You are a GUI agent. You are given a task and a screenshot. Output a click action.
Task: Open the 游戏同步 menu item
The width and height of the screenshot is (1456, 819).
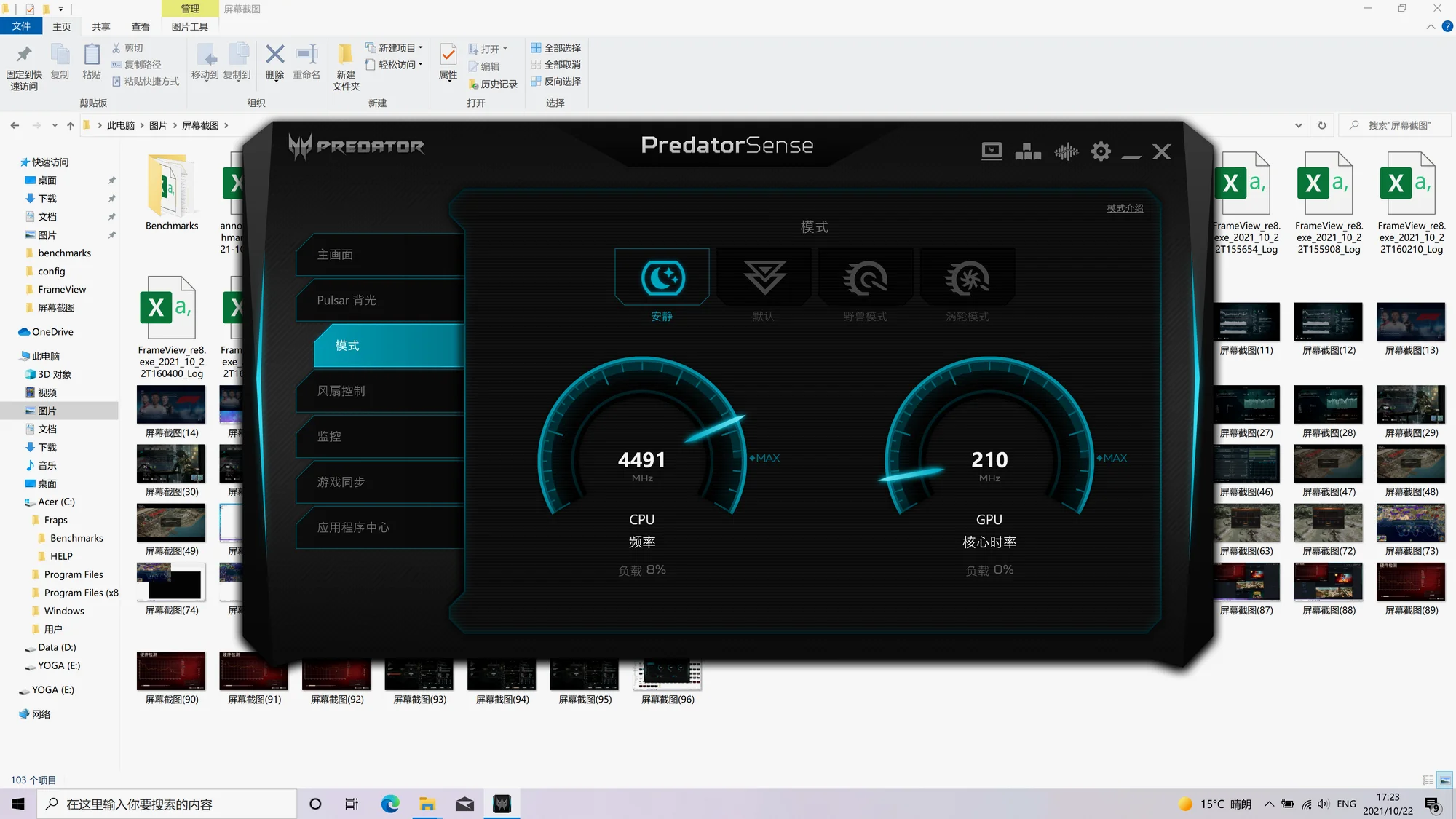click(380, 482)
